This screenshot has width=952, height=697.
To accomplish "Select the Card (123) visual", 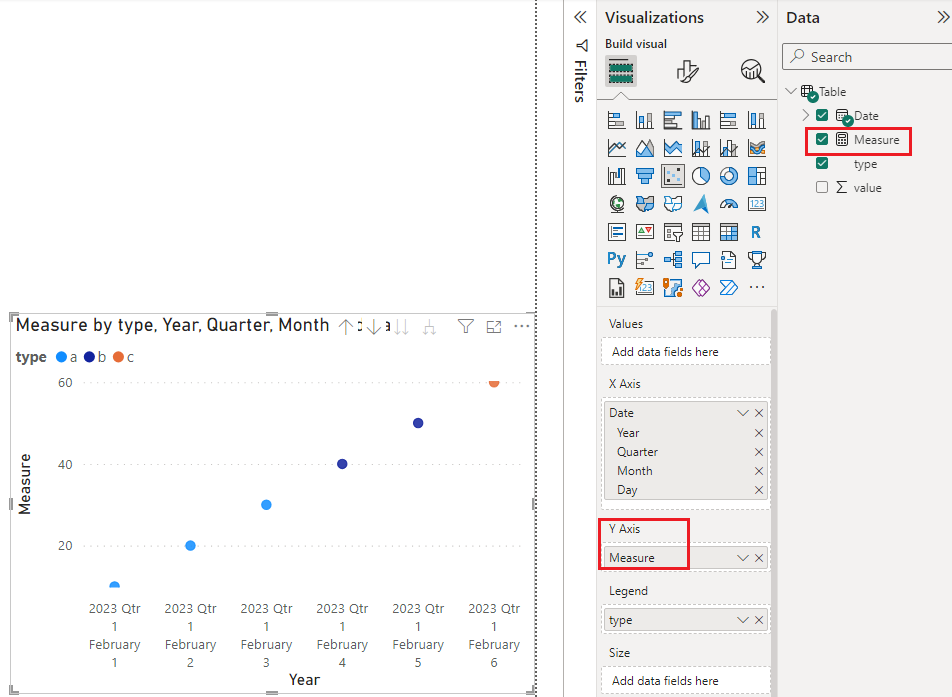I will 756,204.
